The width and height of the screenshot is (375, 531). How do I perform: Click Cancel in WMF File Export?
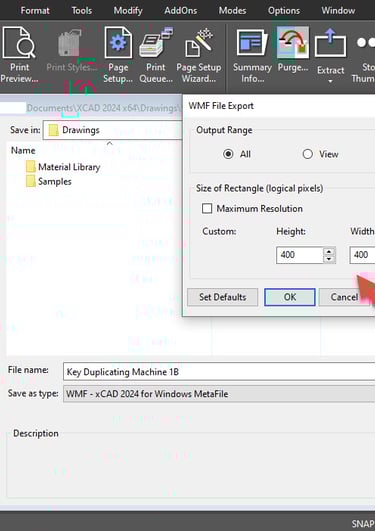tap(344, 297)
